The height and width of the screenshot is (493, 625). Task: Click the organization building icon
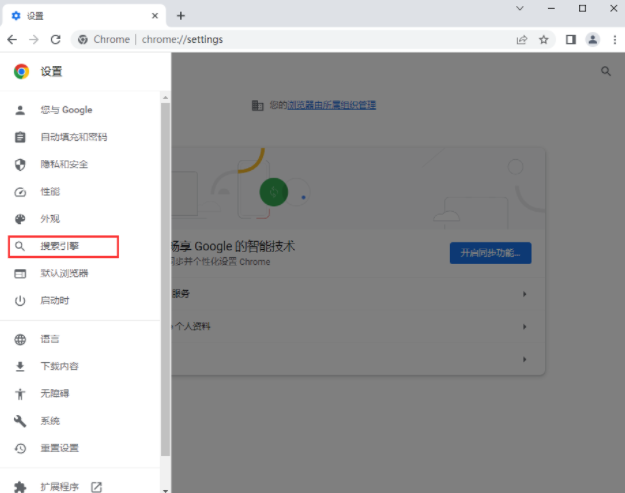click(257, 106)
